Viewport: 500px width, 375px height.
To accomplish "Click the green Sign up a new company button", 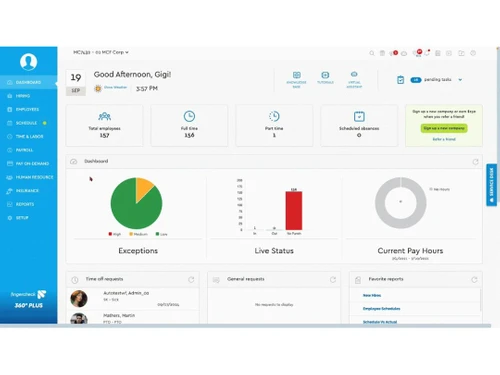I will [444, 128].
